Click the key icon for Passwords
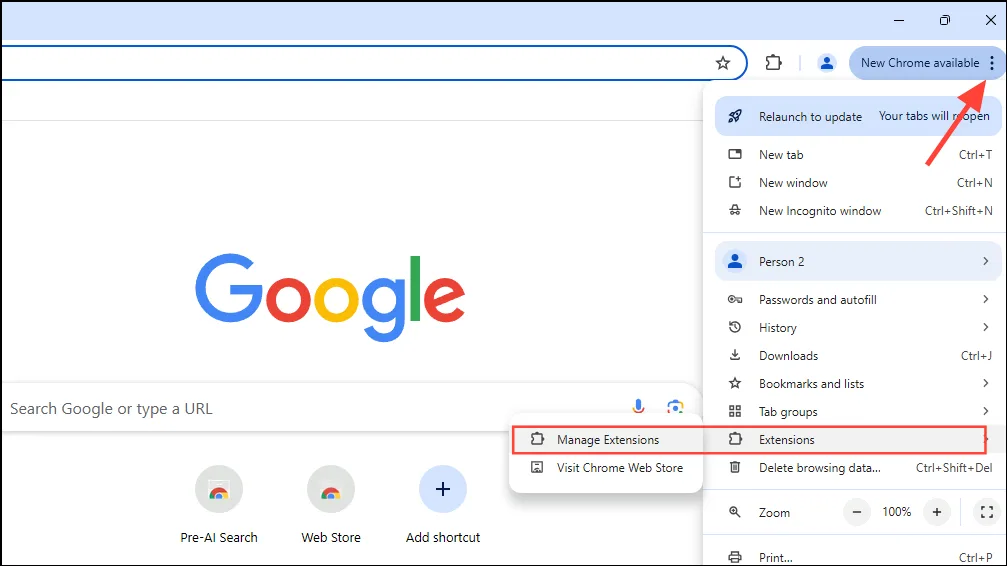This screenshot has height=566, width=1007. [735, 299]
